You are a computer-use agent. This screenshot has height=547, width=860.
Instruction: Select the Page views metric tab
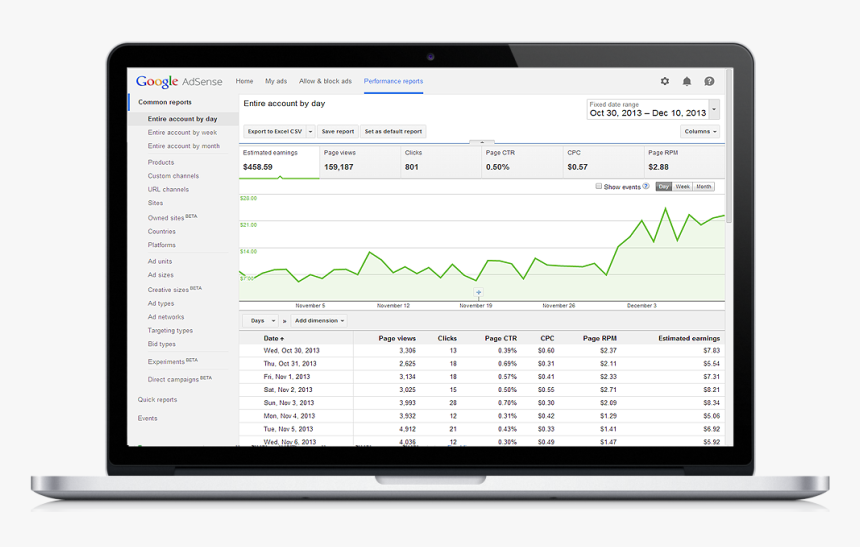point(360,161)
